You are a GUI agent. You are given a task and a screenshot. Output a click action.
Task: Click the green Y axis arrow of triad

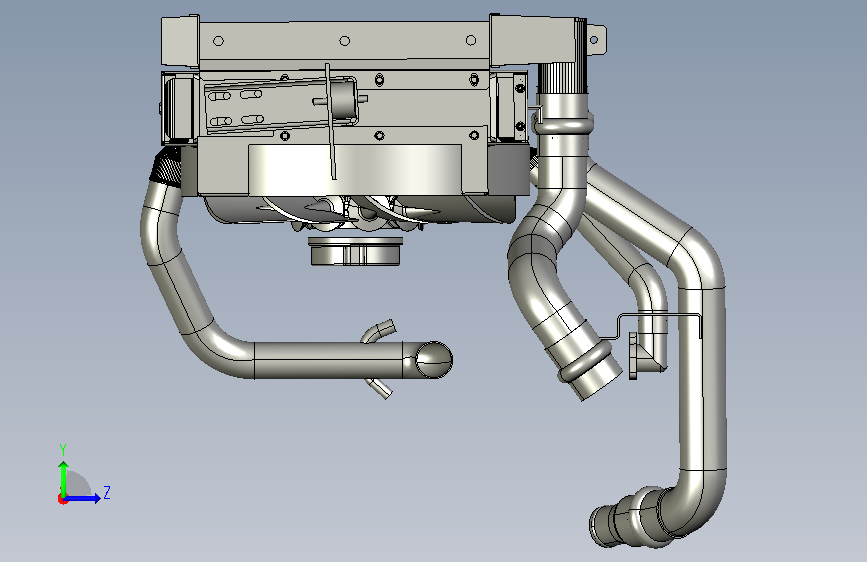pos(64,479)
